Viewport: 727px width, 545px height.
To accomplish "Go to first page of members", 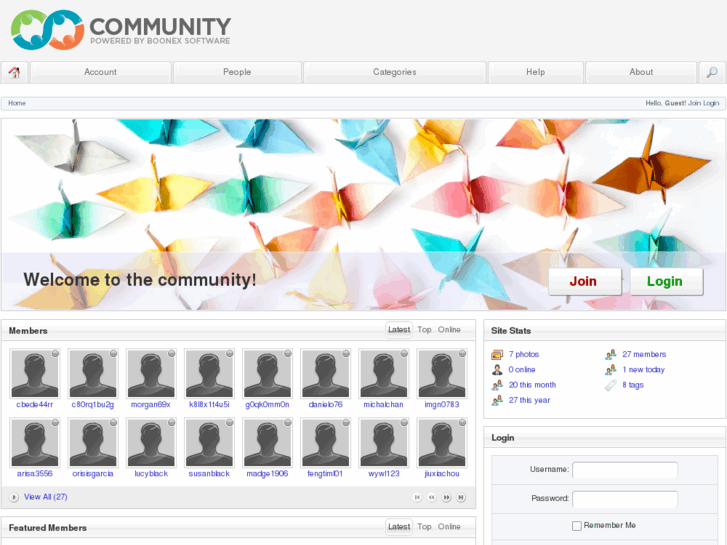I will 417,497.
